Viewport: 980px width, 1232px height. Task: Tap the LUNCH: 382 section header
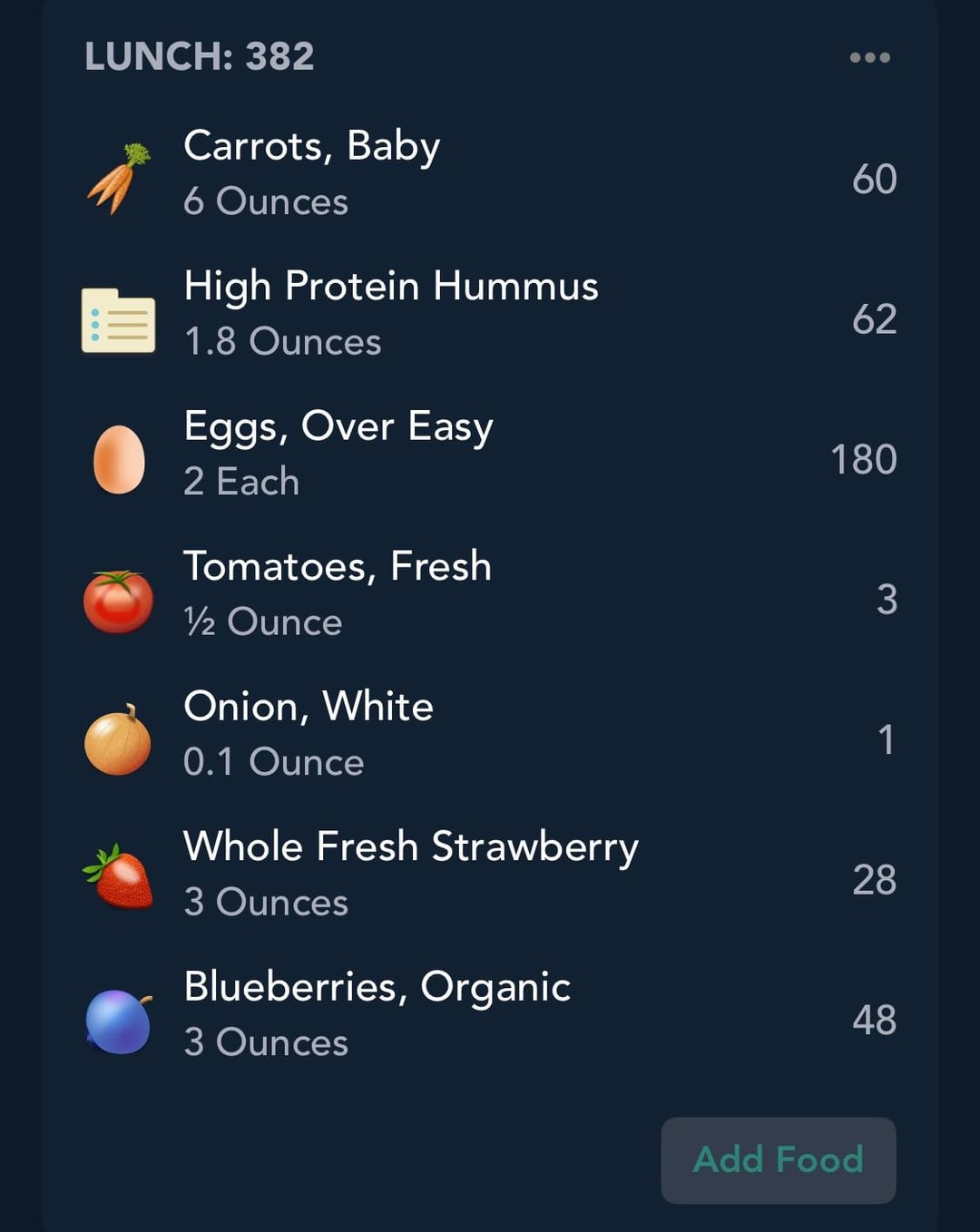[200, 57]
